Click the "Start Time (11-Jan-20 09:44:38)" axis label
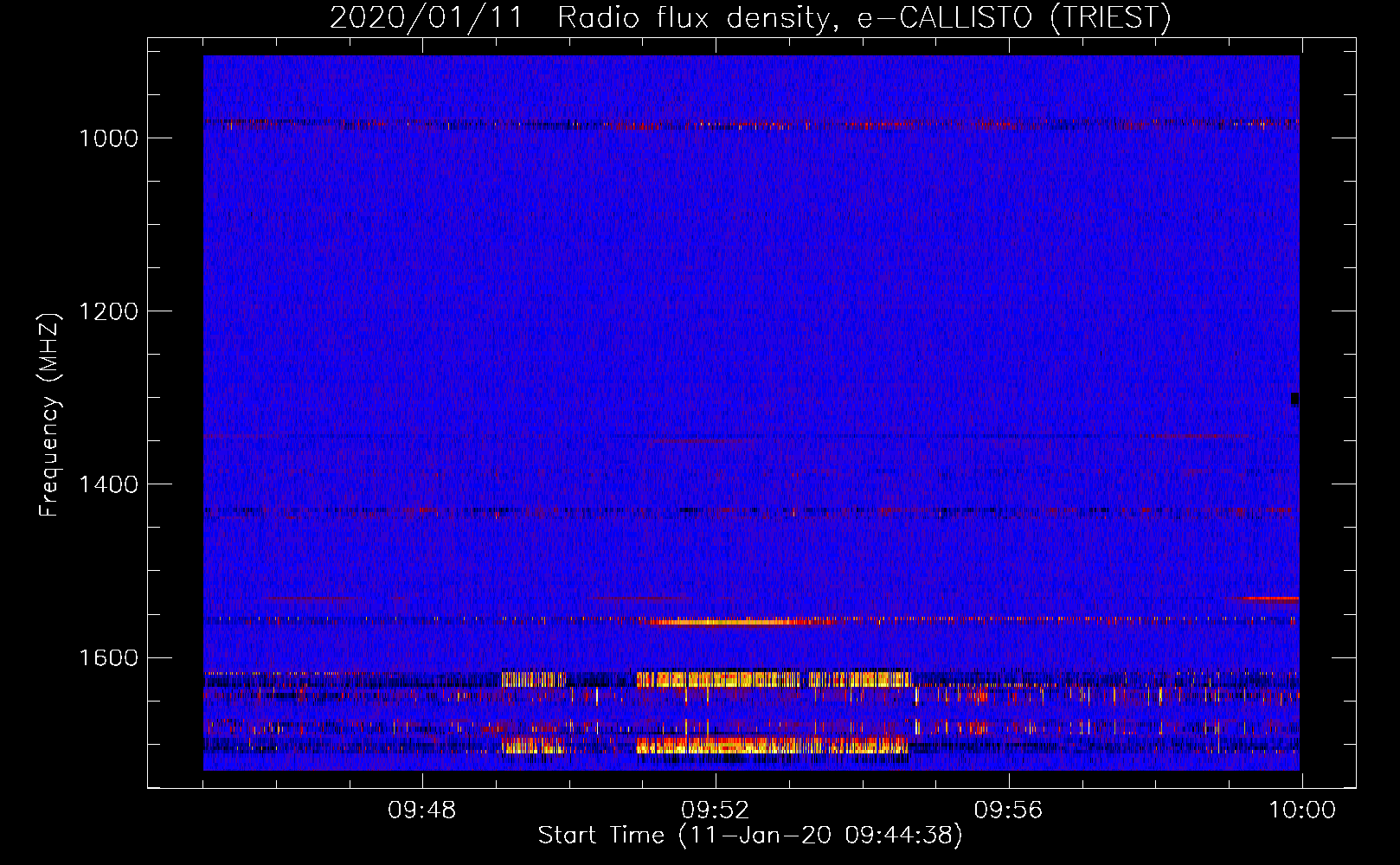Screen dimensions: 1400x865 pyautogui.click(x=750, y=836)
